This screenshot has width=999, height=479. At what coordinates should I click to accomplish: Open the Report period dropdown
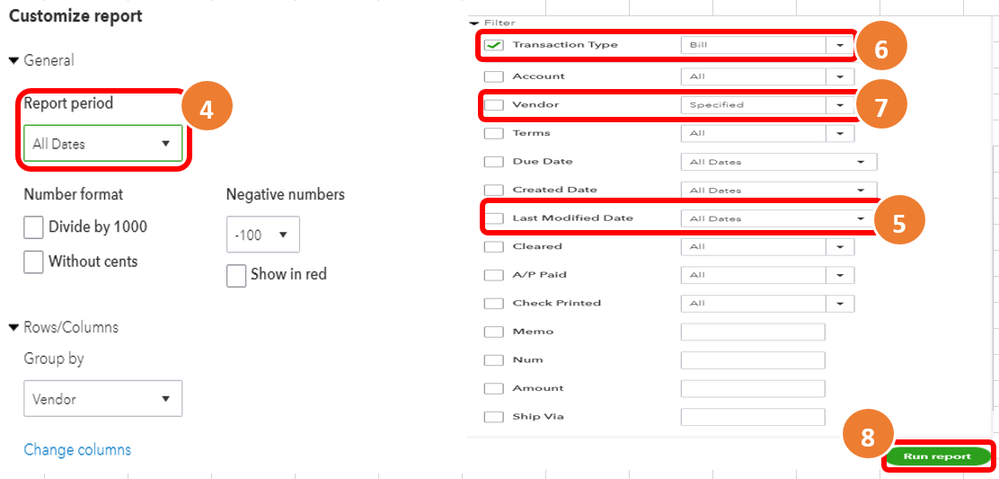[x=102, y=144]
